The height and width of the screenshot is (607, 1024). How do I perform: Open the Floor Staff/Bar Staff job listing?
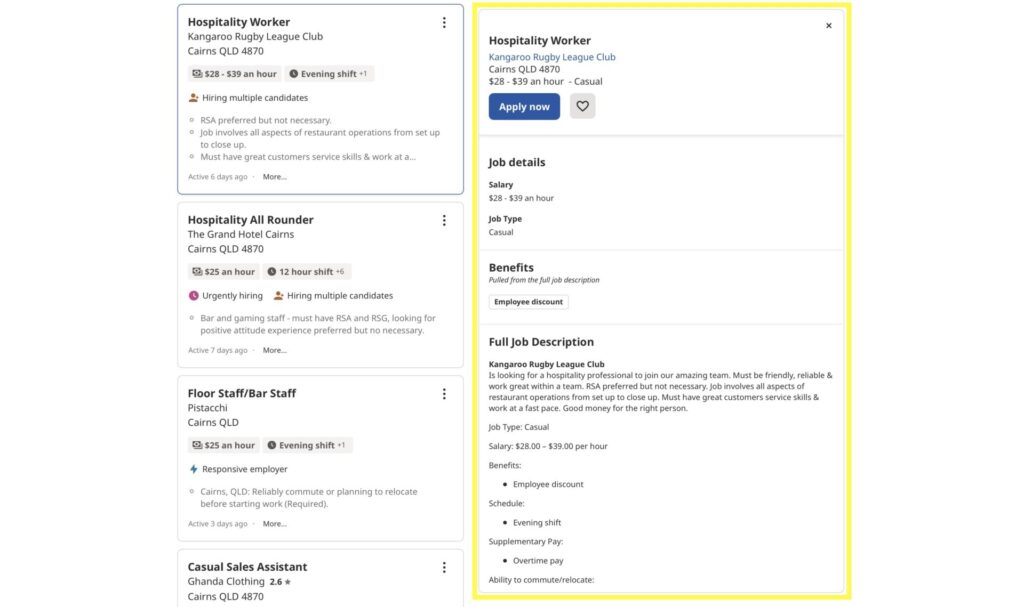pyautogui.click(x=242, y=393)
